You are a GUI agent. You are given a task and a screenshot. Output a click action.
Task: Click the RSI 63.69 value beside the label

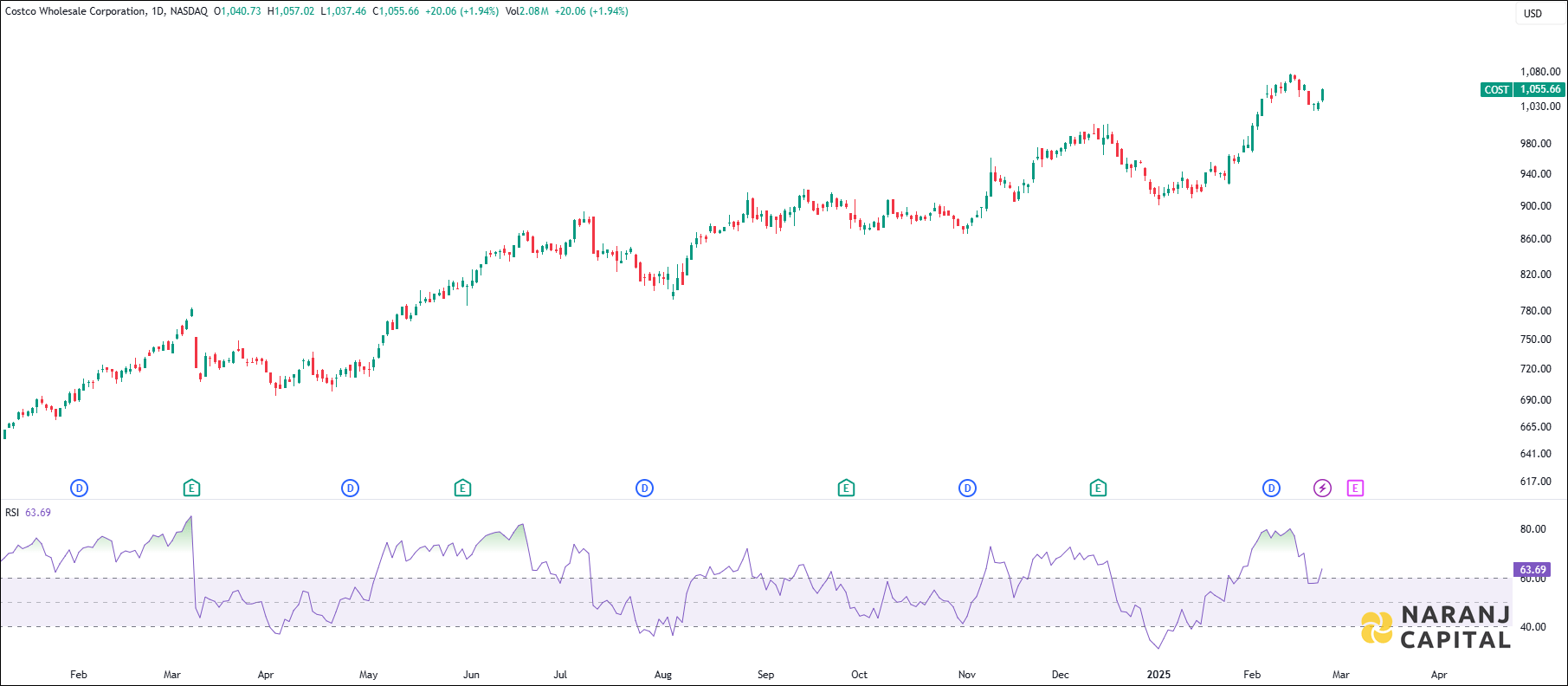[38, 513]
